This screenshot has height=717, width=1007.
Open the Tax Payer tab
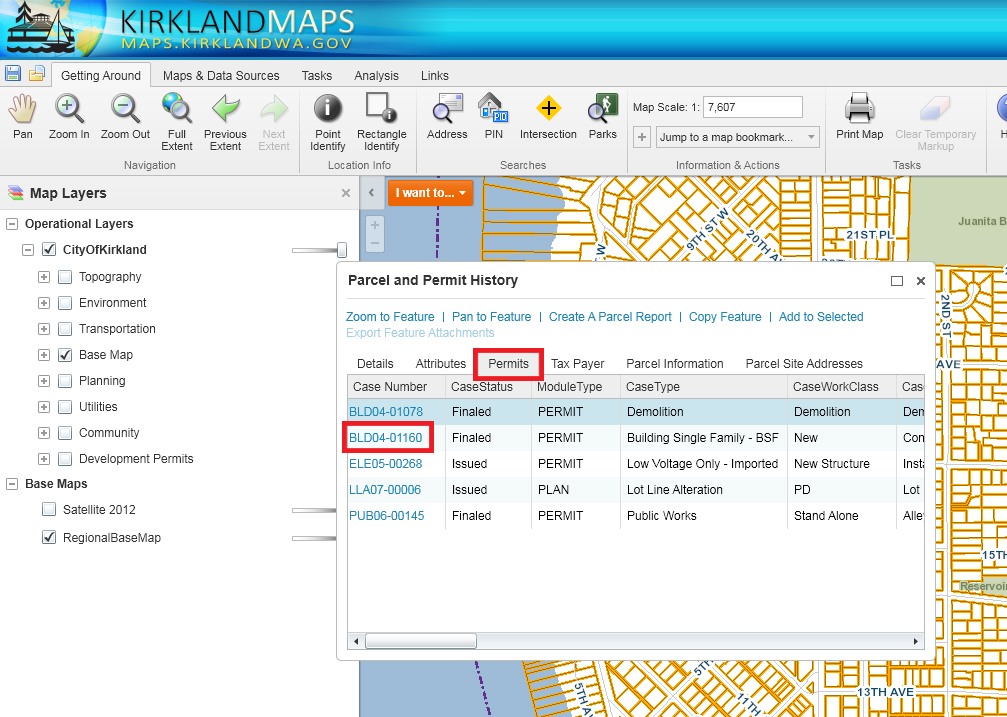click(577, 364)
